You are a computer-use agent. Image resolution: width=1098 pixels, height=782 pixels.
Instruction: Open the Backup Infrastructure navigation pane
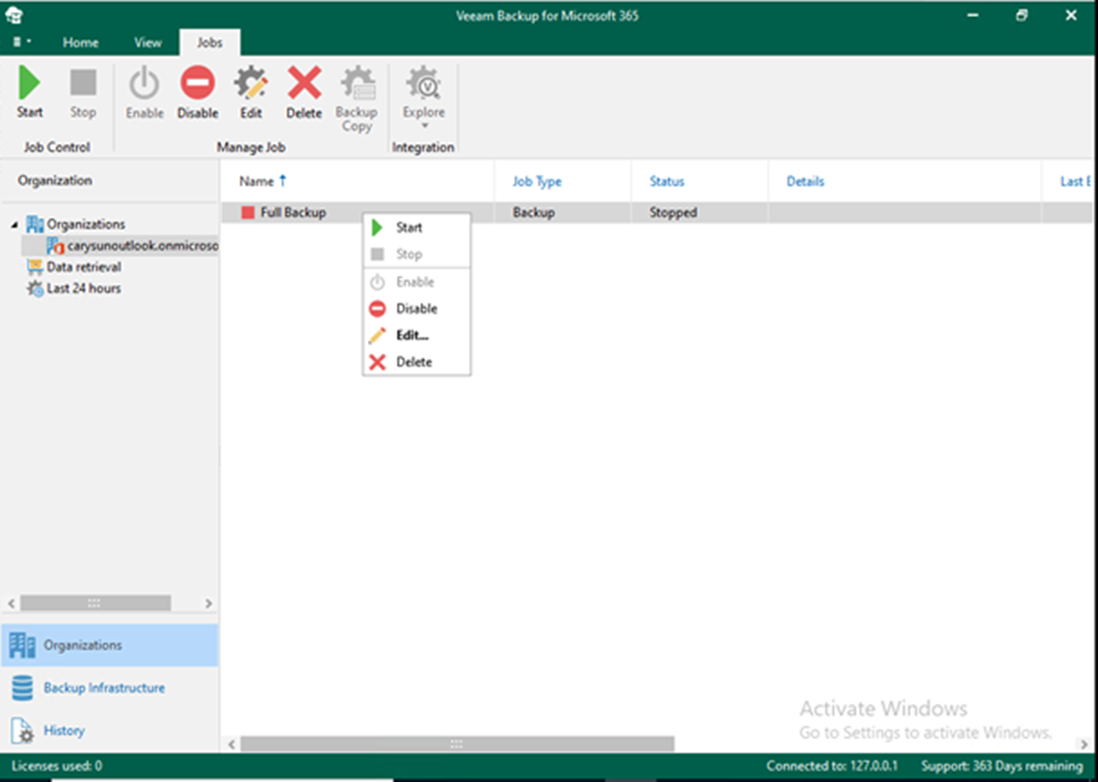tap(110, 687)
